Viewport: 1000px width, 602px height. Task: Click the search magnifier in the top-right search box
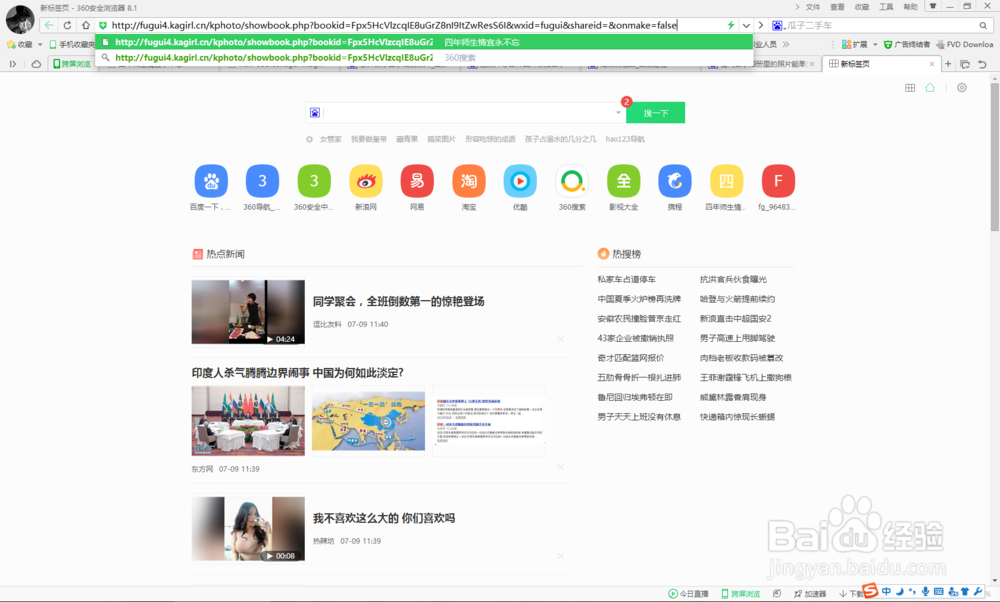tap(983, 26)
